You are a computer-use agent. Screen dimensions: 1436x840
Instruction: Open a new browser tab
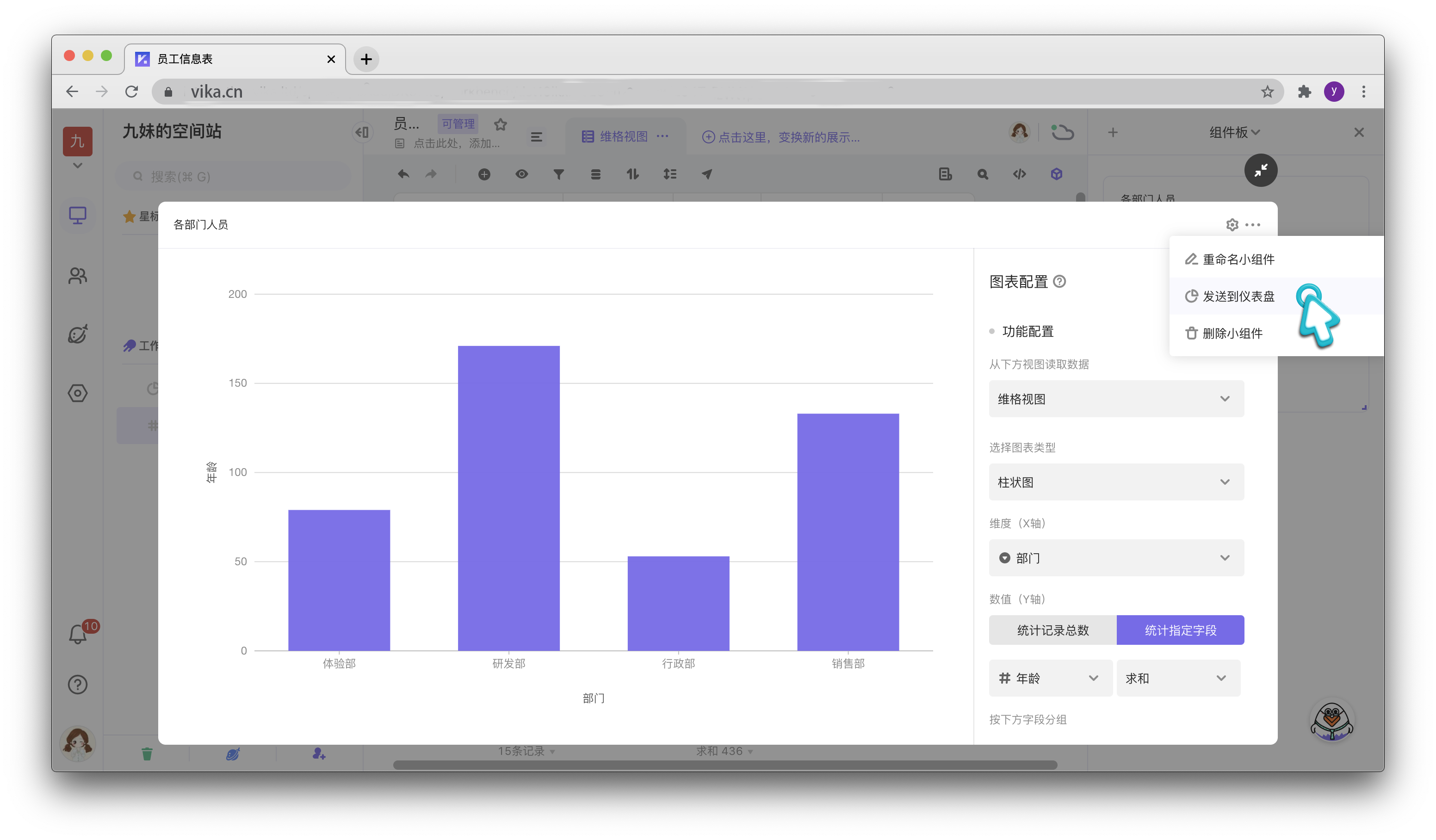pos(366,59)
